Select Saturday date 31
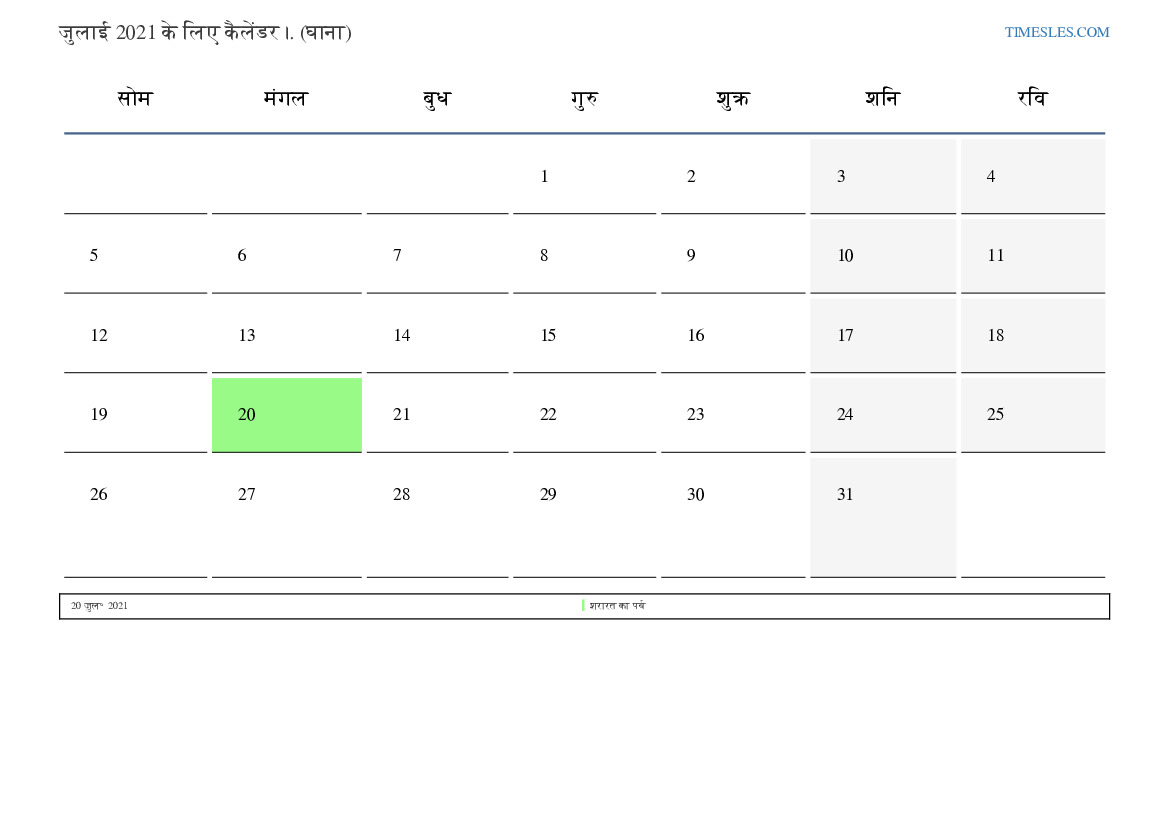The height and width of the screenshot is (827, 1169). [883, 518]
